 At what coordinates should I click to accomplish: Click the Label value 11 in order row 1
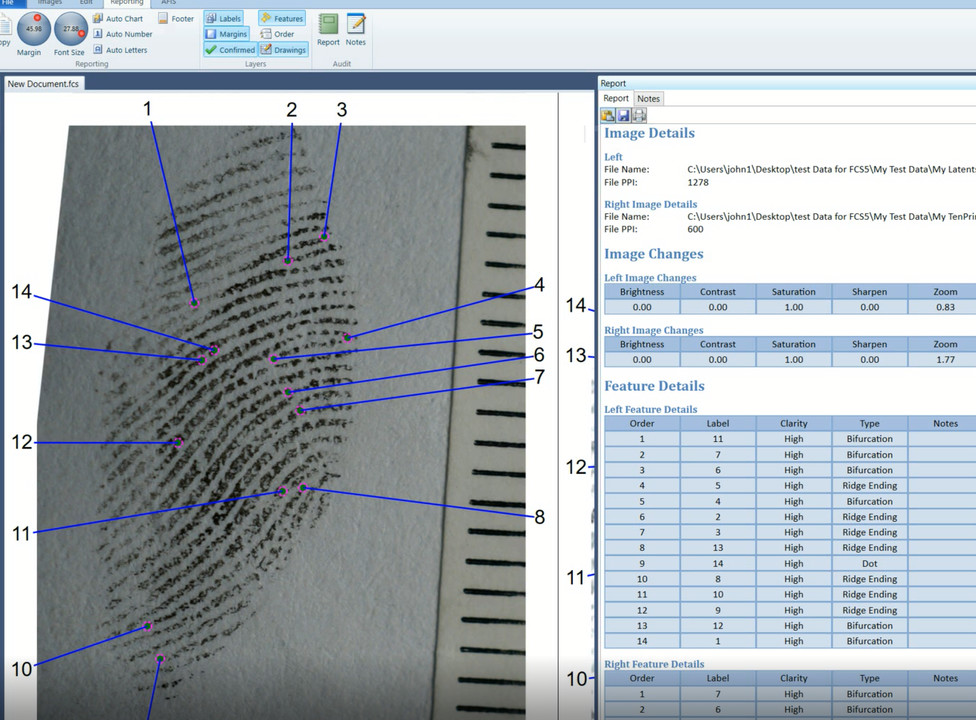(x=718, y=439)
